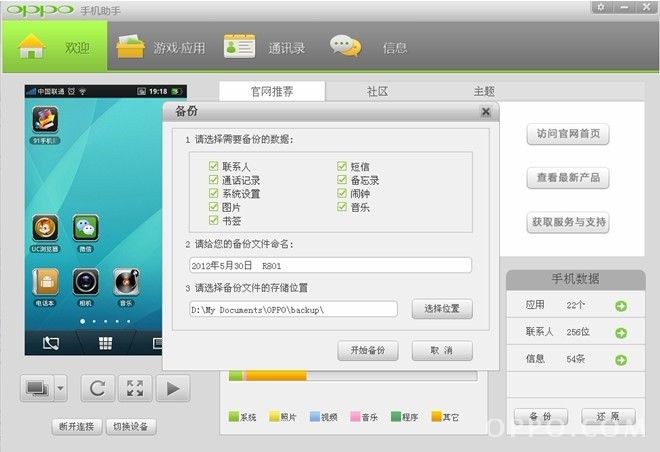Click 开始备份 to start backup
The height and width of the screenshot is (452, 660).
[368, 350]
